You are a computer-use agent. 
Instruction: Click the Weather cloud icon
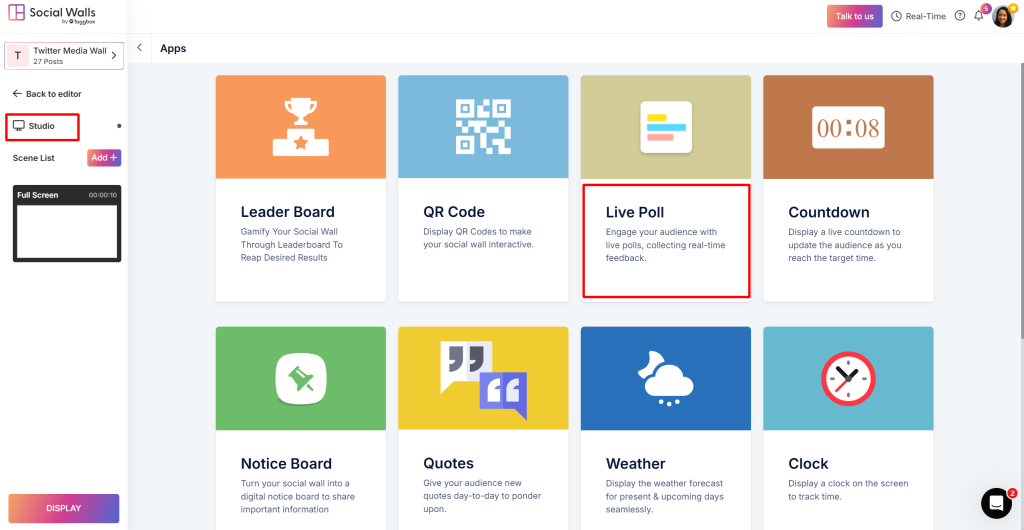[666, 378]
